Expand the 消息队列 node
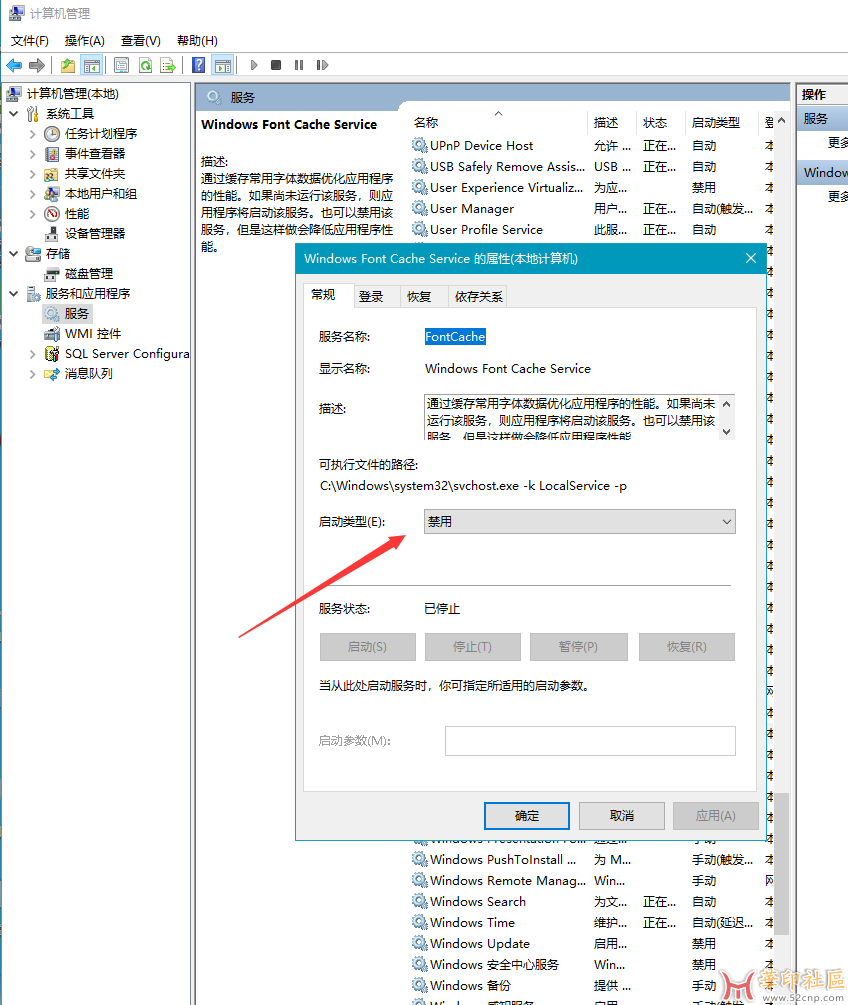 32,374
